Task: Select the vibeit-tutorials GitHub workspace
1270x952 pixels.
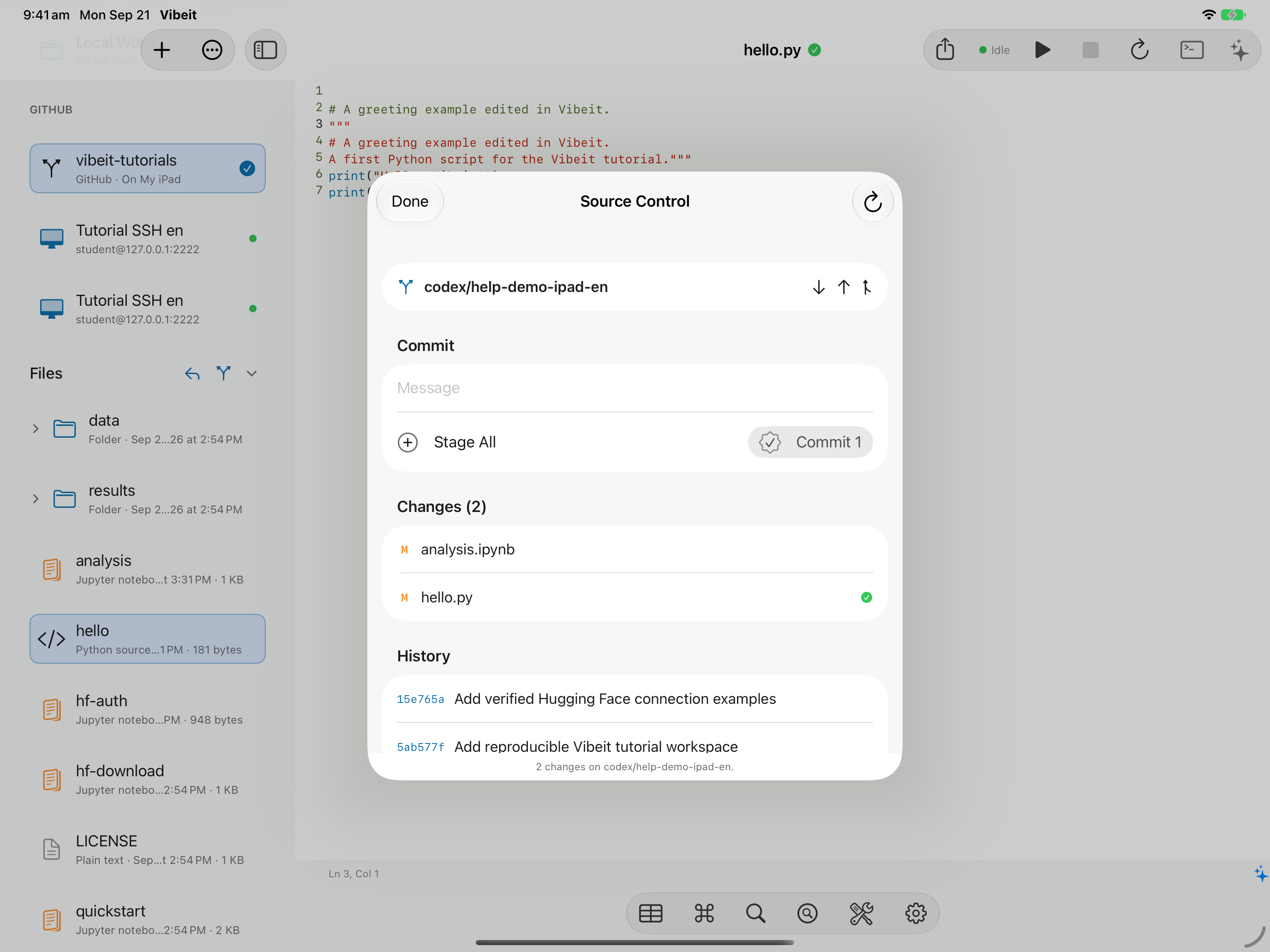Action: tap(148, 168)
